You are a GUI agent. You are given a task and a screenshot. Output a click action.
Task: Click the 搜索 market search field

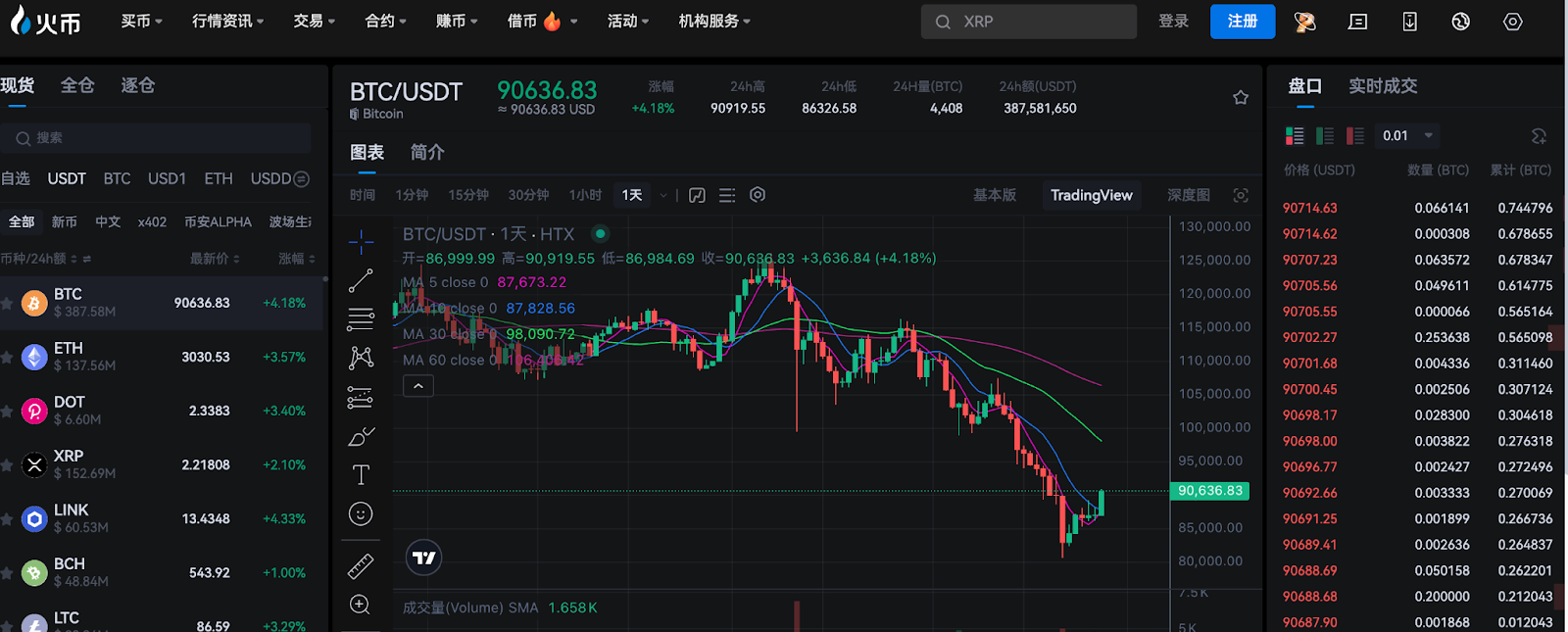coord(157,138)
